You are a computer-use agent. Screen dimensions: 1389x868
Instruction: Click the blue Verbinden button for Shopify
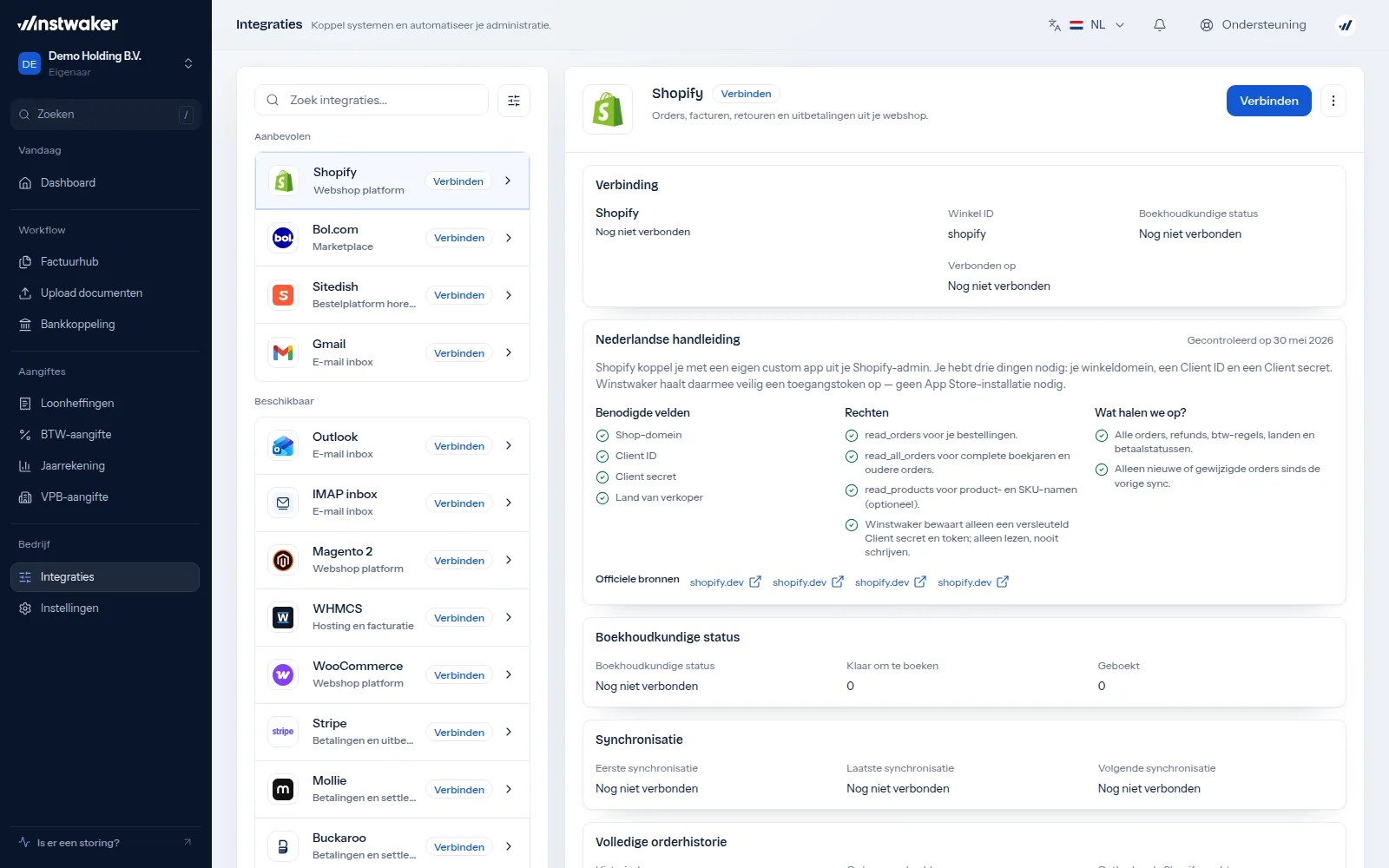point(1268,101)
